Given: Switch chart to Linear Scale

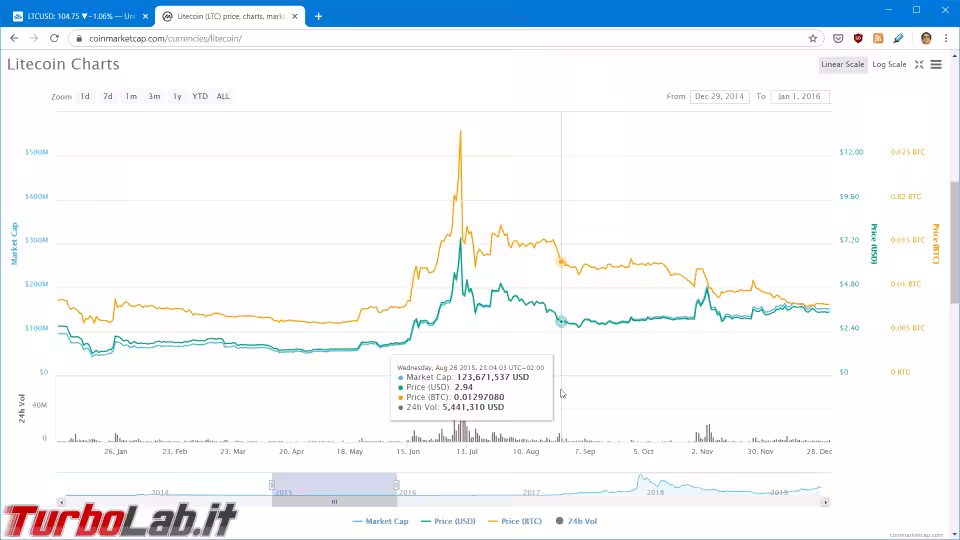Looking at the screenshot, I should [x=842, y=64].
